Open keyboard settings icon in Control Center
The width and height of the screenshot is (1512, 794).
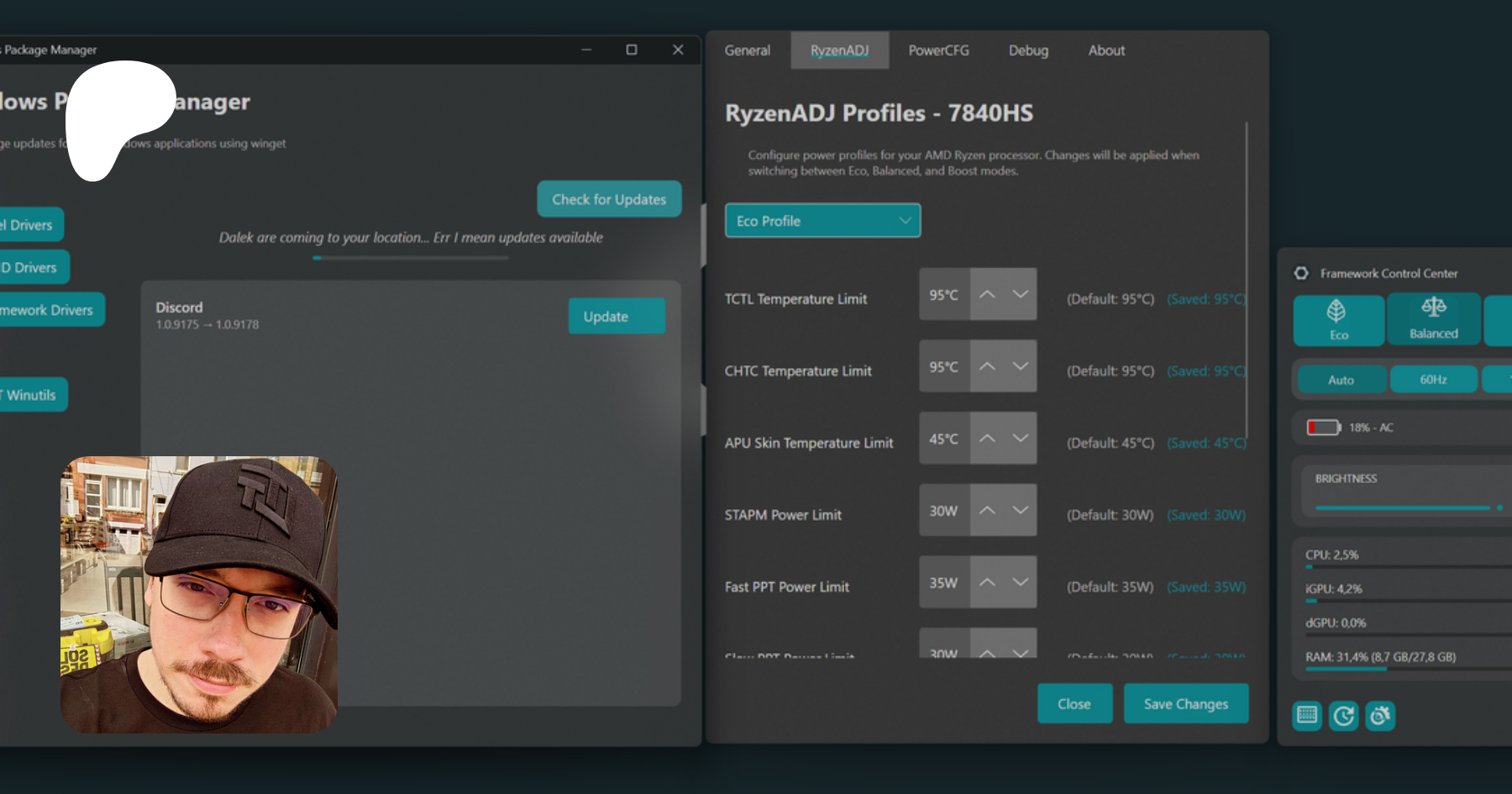pyautogui.click(x=1307, y=716)
